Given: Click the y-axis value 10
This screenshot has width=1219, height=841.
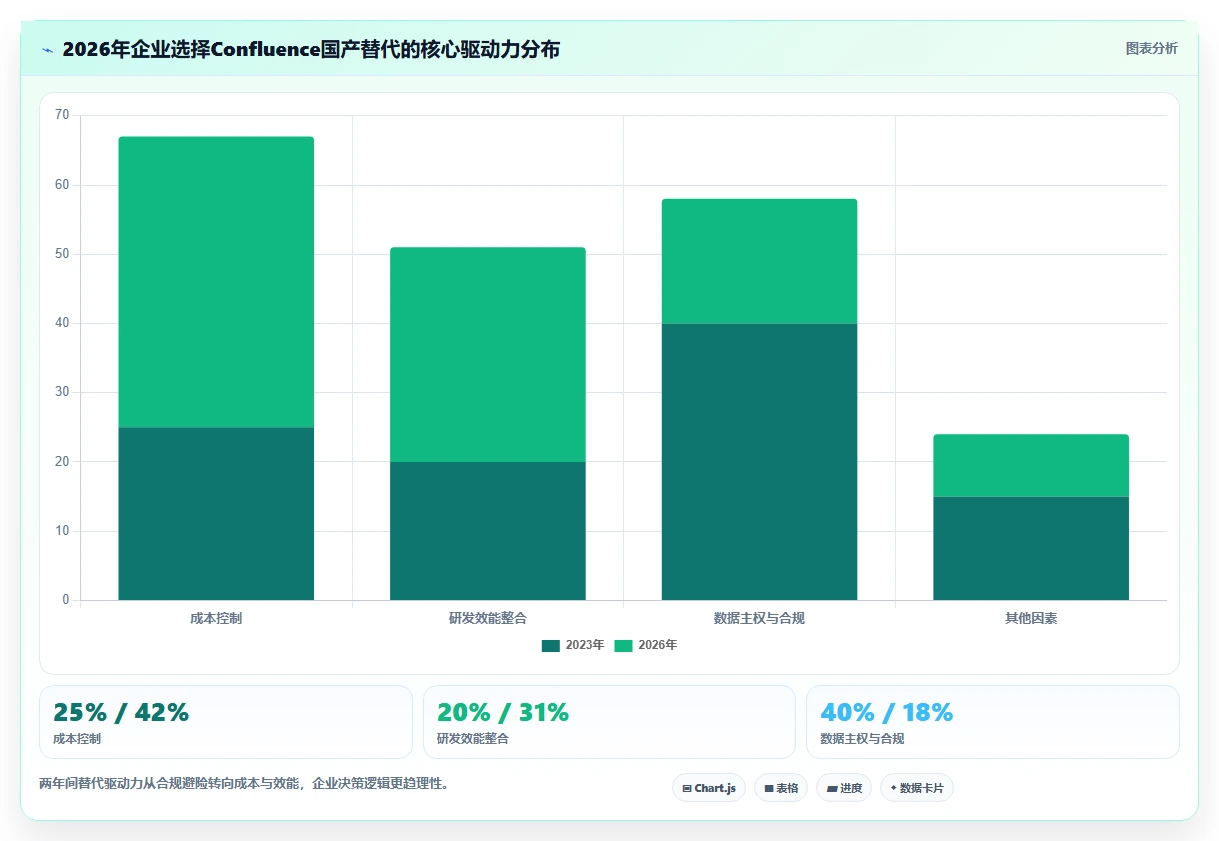Looking at the screenshot, I should pyautogui.click(x=62, y=531).
